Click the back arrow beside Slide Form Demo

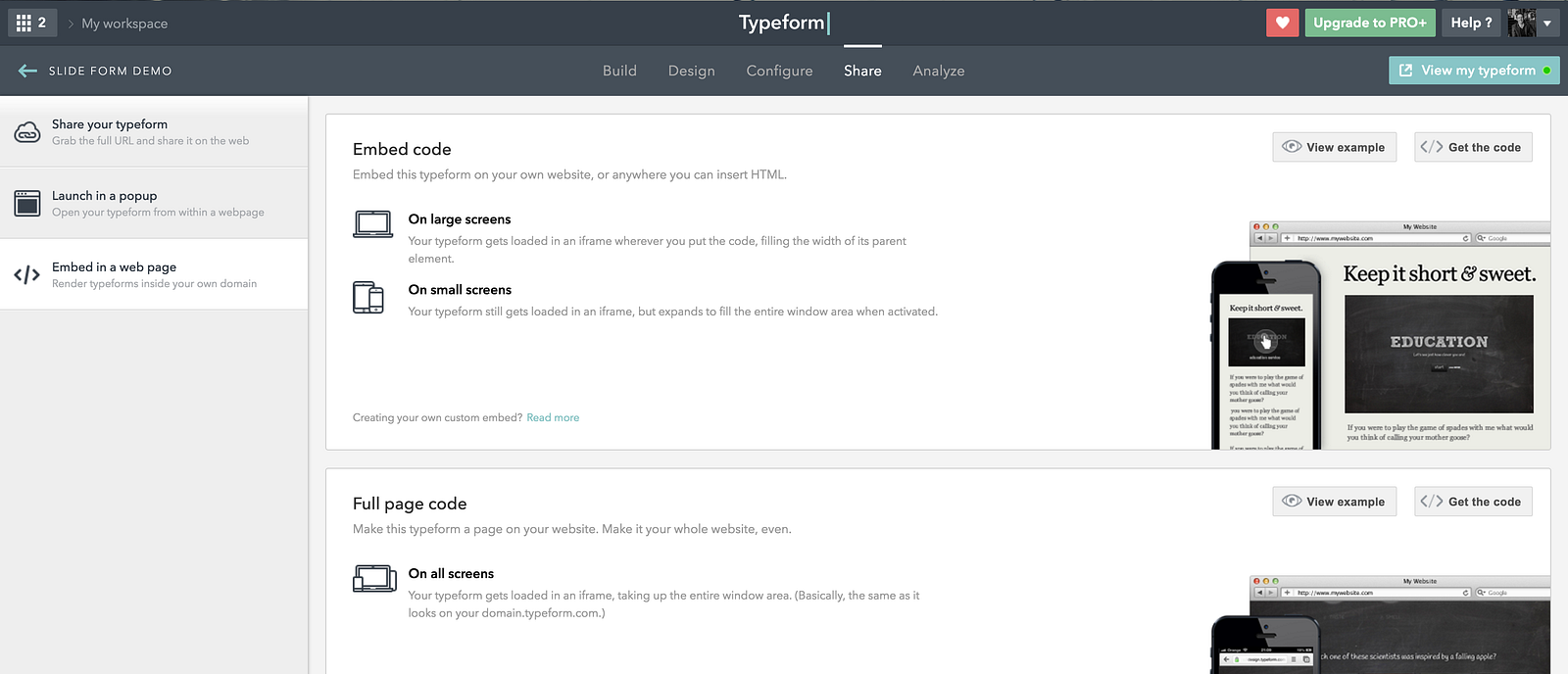[x=27, y=71]
